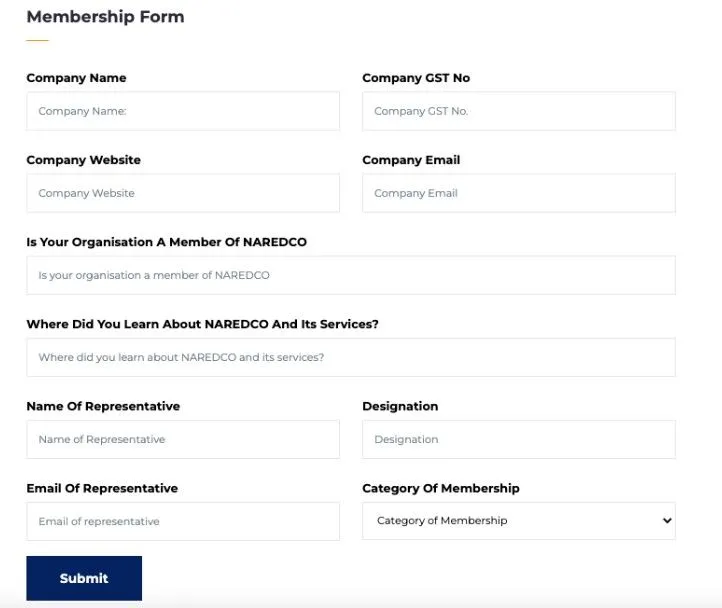Click the Designation text field
This screenshot has width=722, height=608.
518,439
